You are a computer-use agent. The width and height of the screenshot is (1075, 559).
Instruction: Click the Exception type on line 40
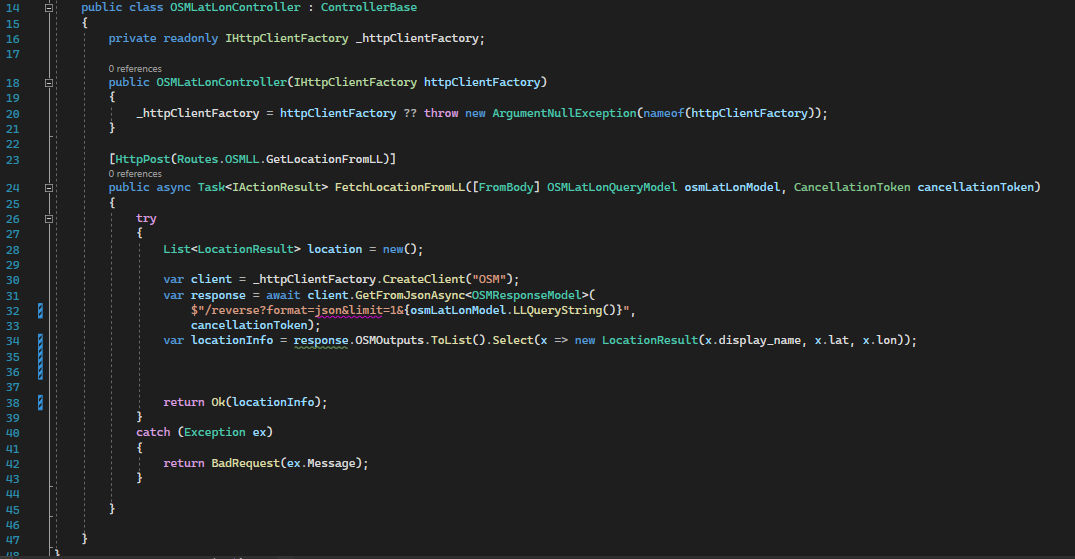(215, 432)
